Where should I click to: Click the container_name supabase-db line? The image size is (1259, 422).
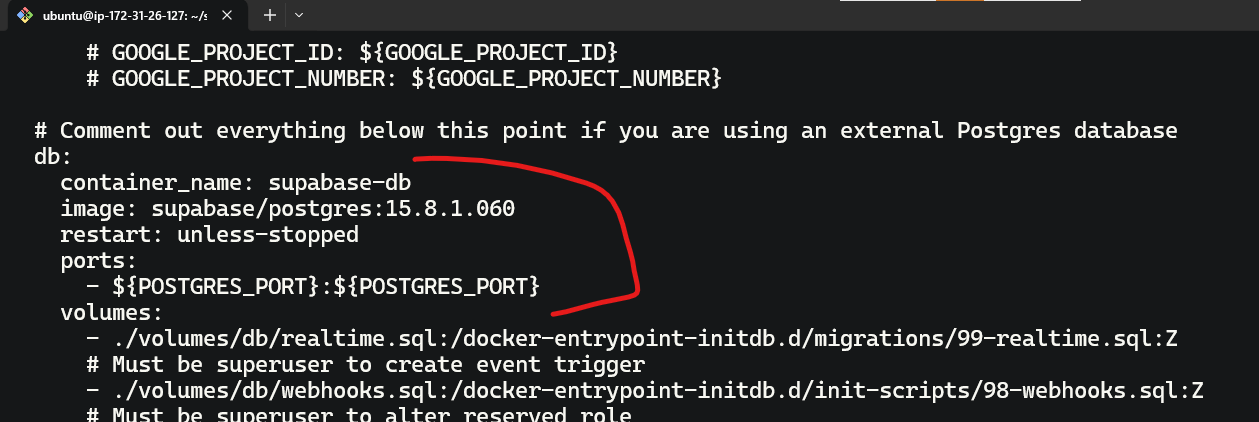click(x=236, y=183)
